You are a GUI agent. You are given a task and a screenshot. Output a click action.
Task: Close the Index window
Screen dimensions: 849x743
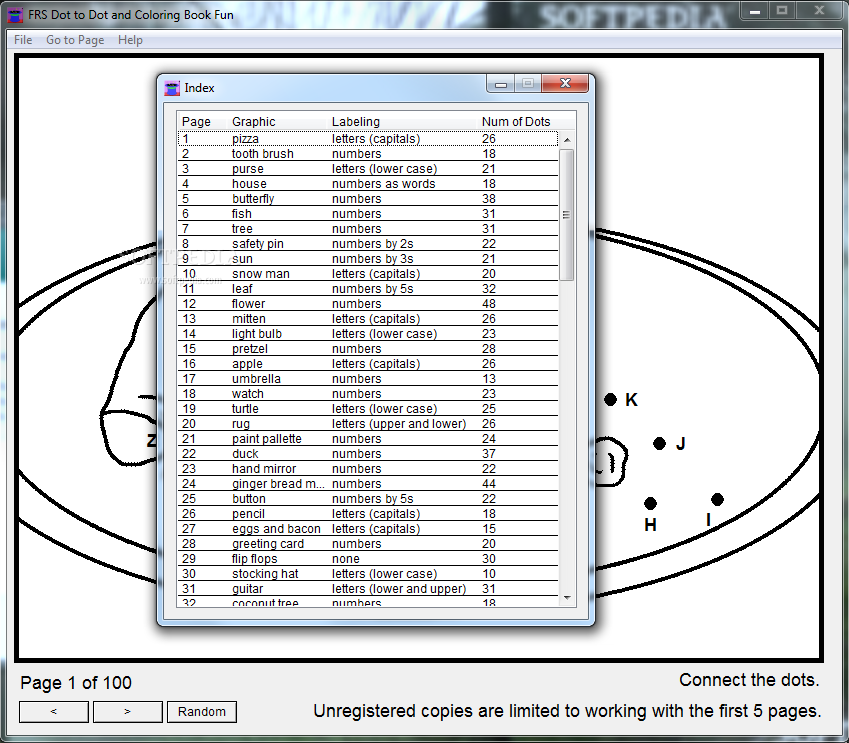coord(565,83)
